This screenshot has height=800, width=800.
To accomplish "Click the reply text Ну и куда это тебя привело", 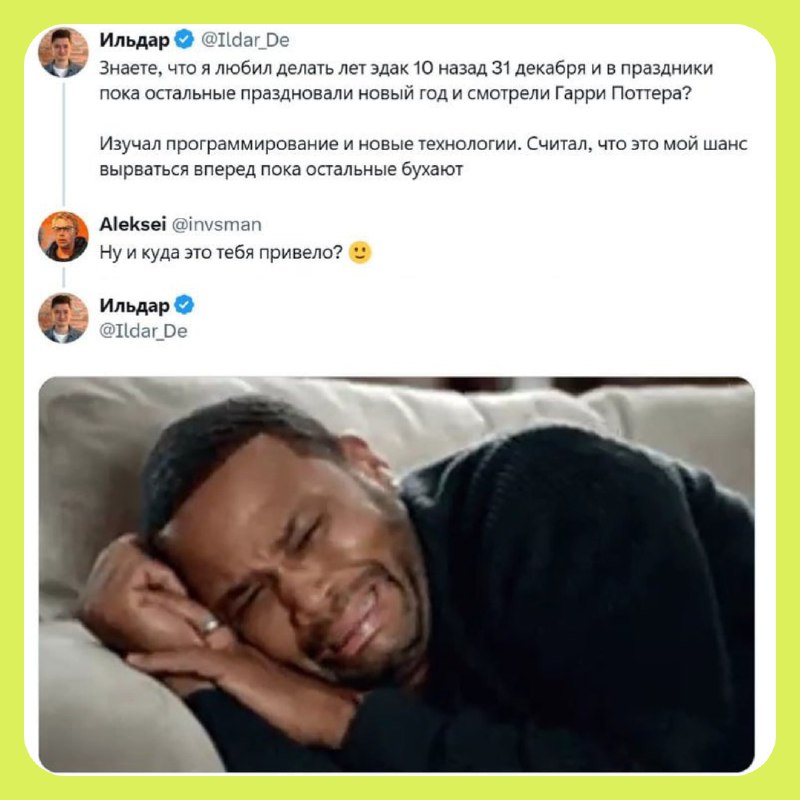I will (x=221, y=253).
